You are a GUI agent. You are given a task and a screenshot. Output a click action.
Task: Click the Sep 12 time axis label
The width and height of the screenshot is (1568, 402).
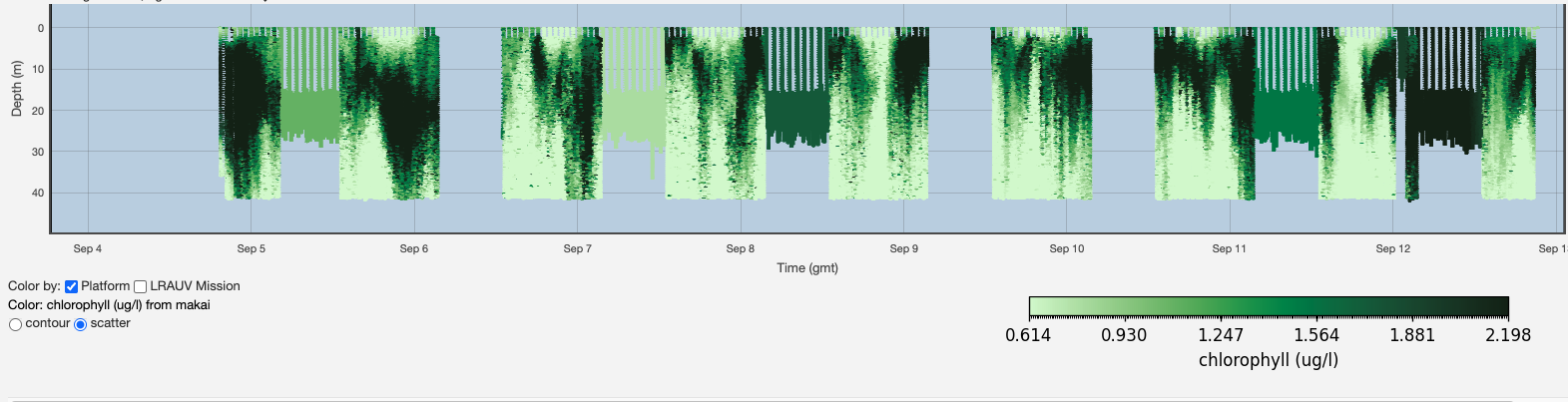pyautogui.click(x=1393, y=248)
